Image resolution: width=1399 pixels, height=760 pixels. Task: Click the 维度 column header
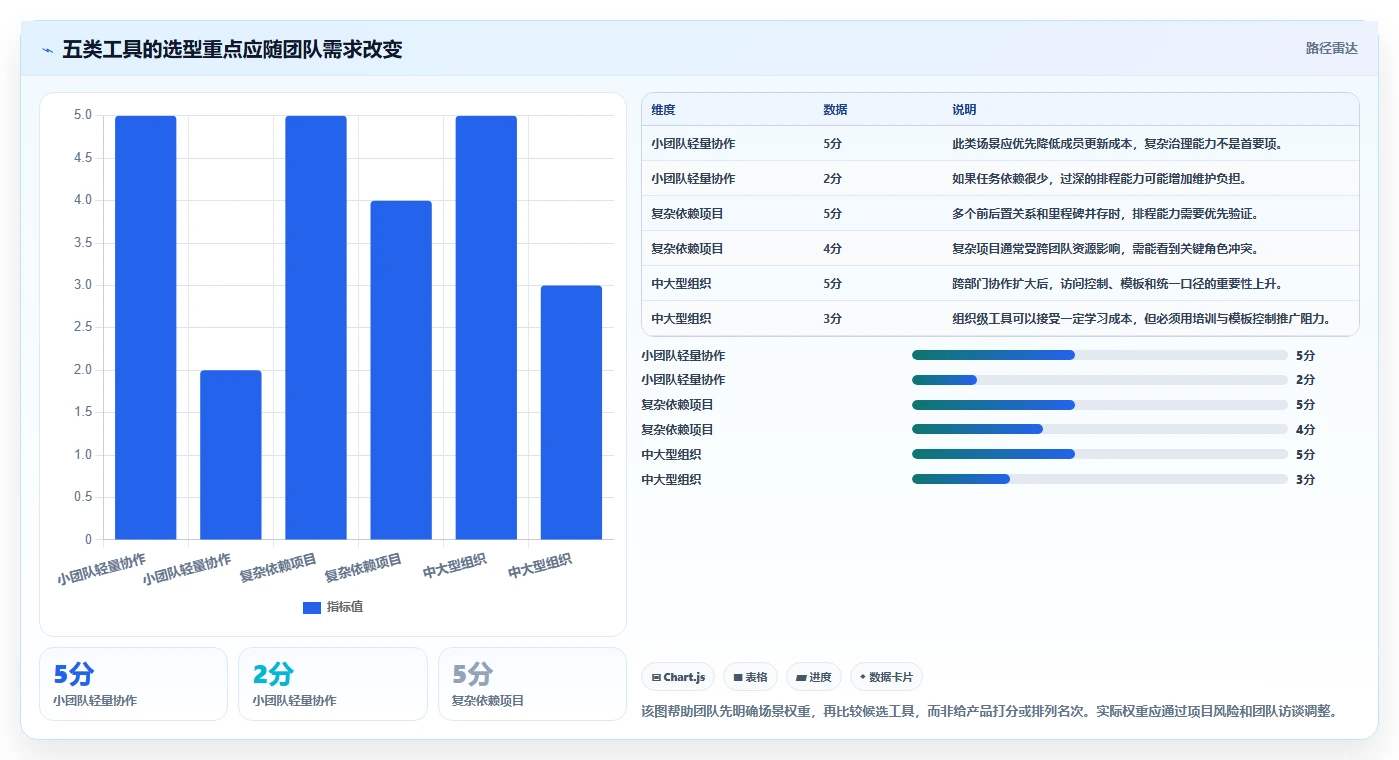(663, 110)
